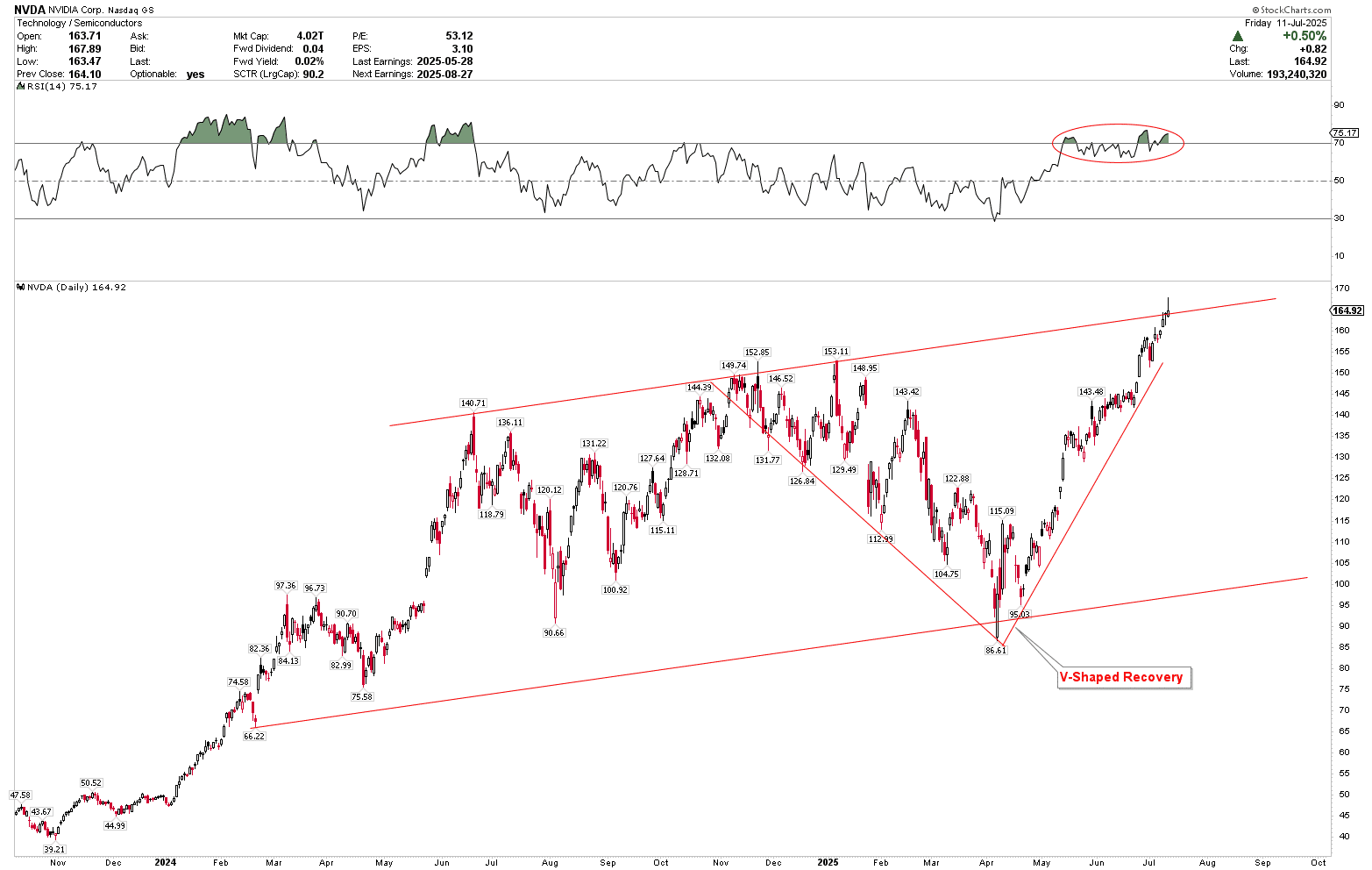The width and height of the screenshot is (1372, 870).
Task: Click the Chg value +0.82
Action: point(1312,49)
